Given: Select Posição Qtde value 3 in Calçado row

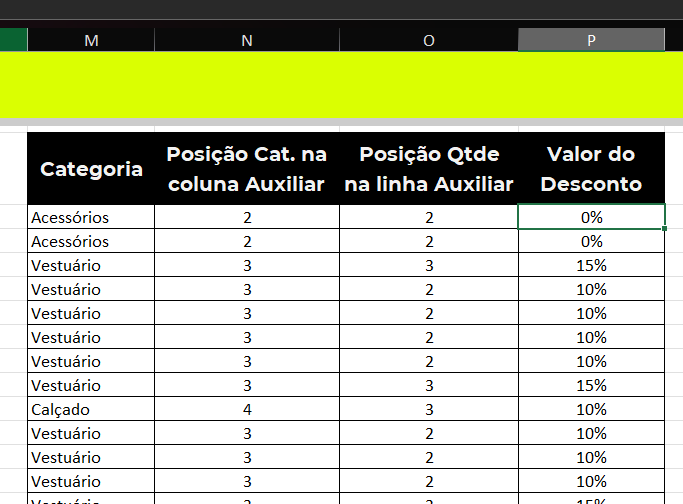Looking at the screenshot, I should [429, 409].
